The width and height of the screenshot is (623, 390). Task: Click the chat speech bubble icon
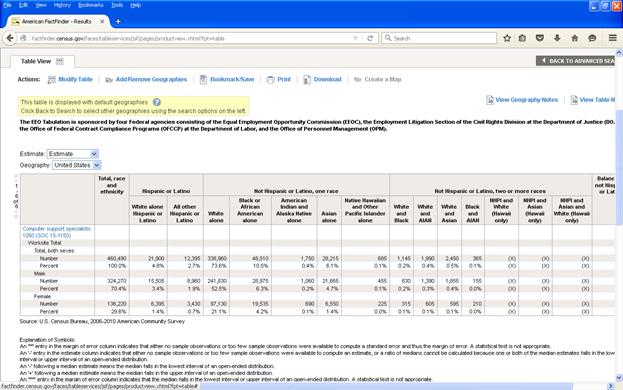(x=592, y=38)
